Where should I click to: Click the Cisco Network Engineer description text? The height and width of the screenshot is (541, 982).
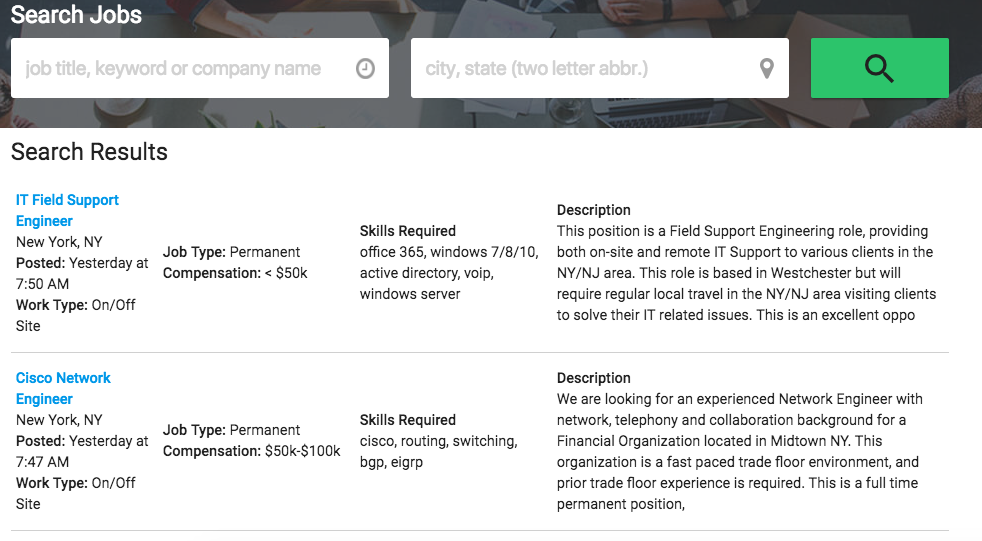pyautogui.click(x=740, y=451)
